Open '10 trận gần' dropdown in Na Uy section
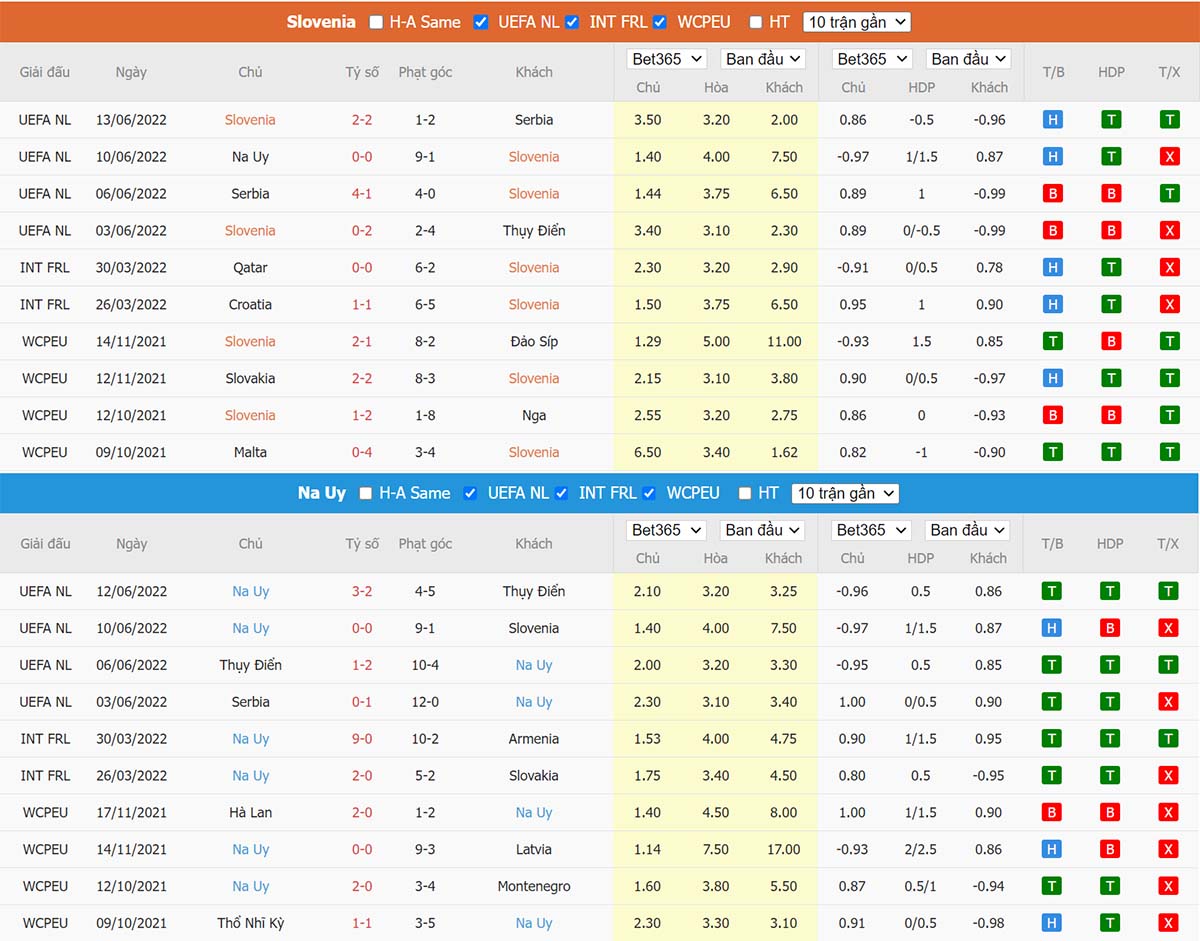The height and width of the screenshot is (941, 1200). (x=845, y=493)
